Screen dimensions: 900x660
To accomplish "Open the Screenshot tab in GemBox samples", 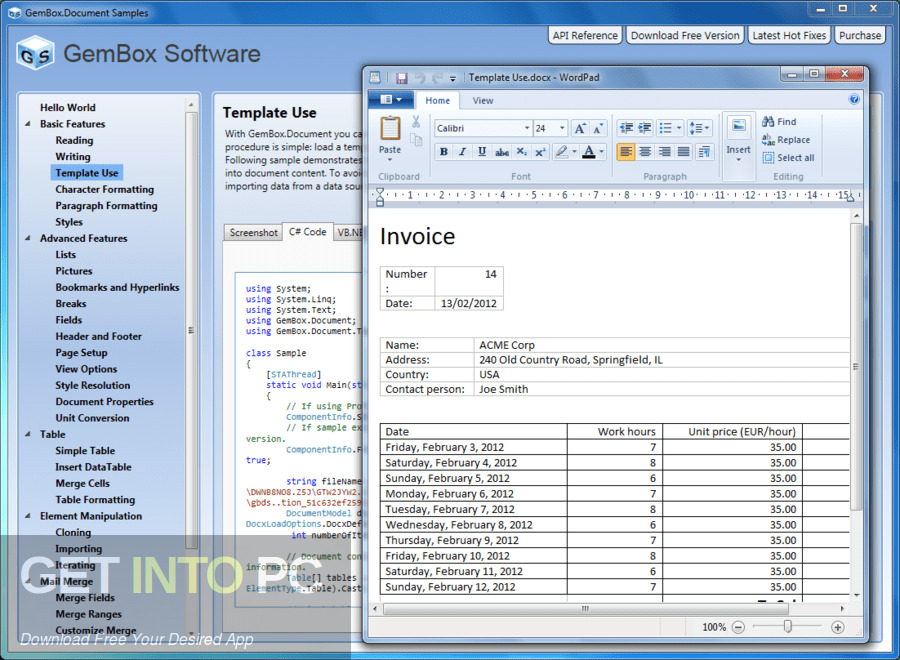I will [253, 232].
